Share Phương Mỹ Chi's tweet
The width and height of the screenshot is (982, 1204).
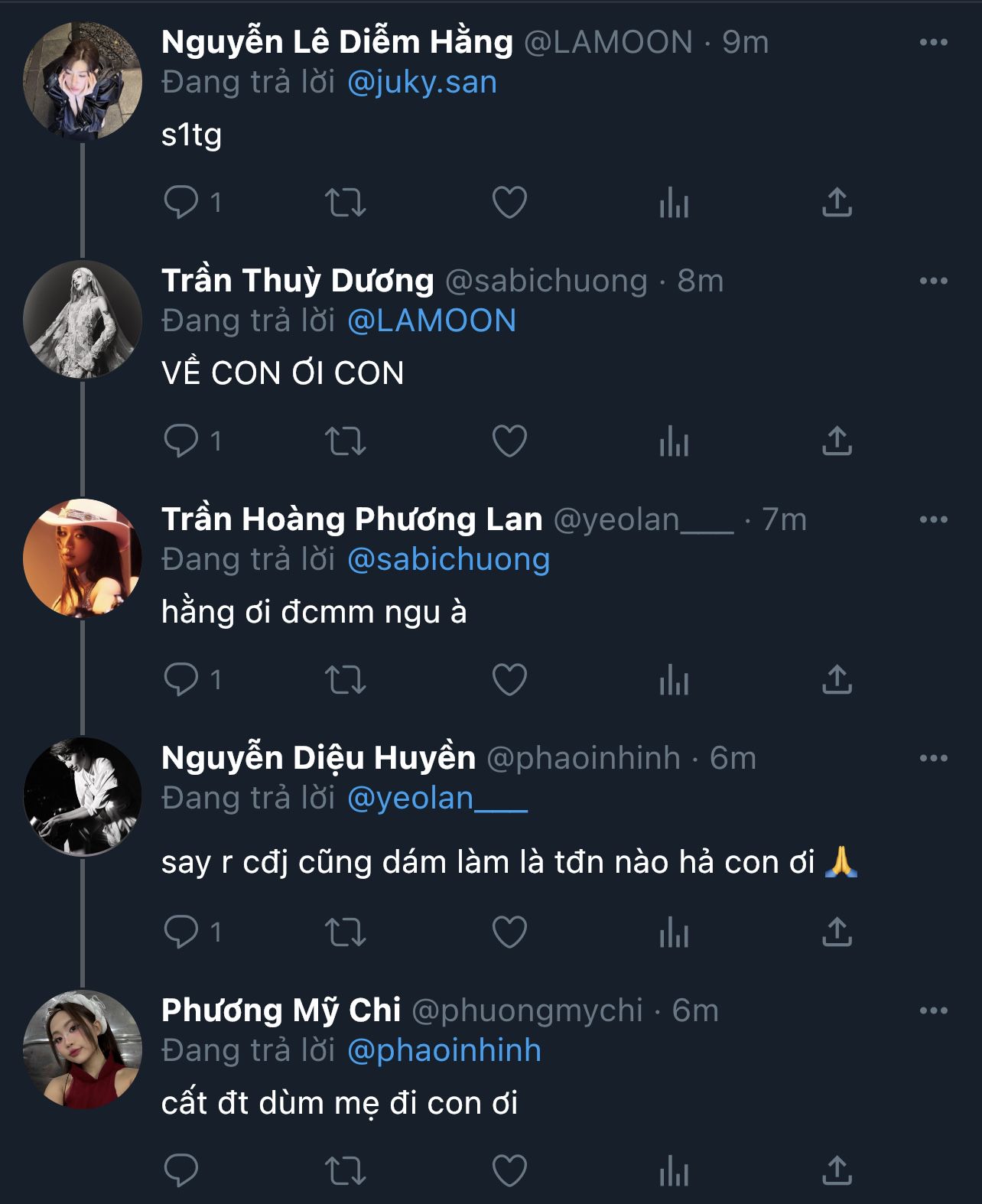pos(837,1171)
